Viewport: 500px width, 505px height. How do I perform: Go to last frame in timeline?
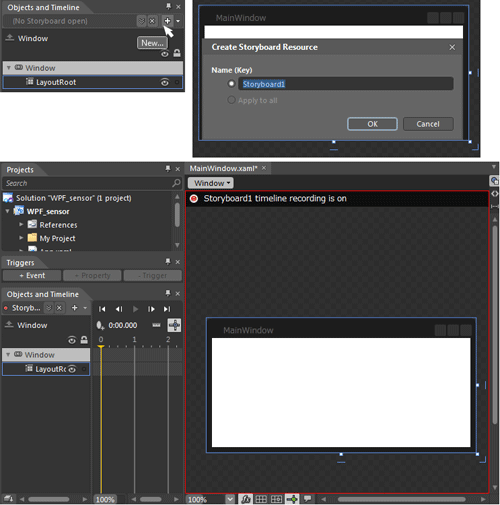coord(167,309)
